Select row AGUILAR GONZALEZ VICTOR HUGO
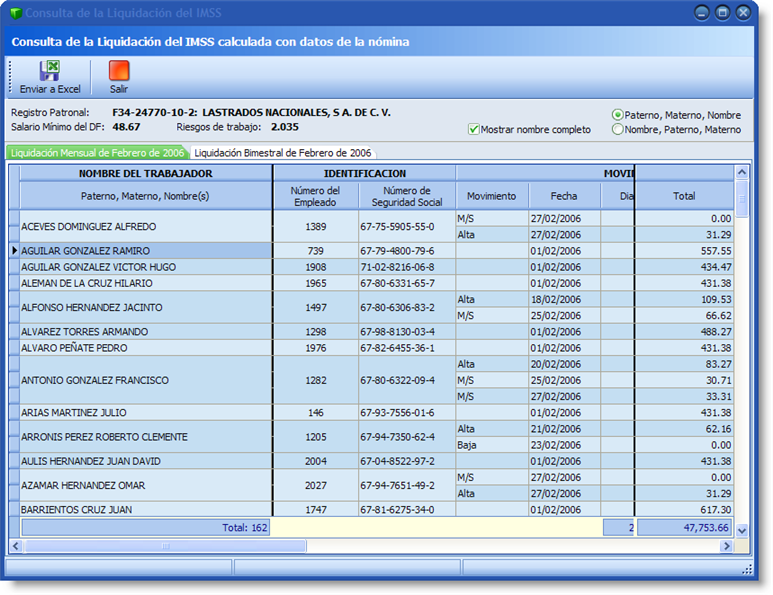This screenshot has height=595, width=773. tap(145, 267)
